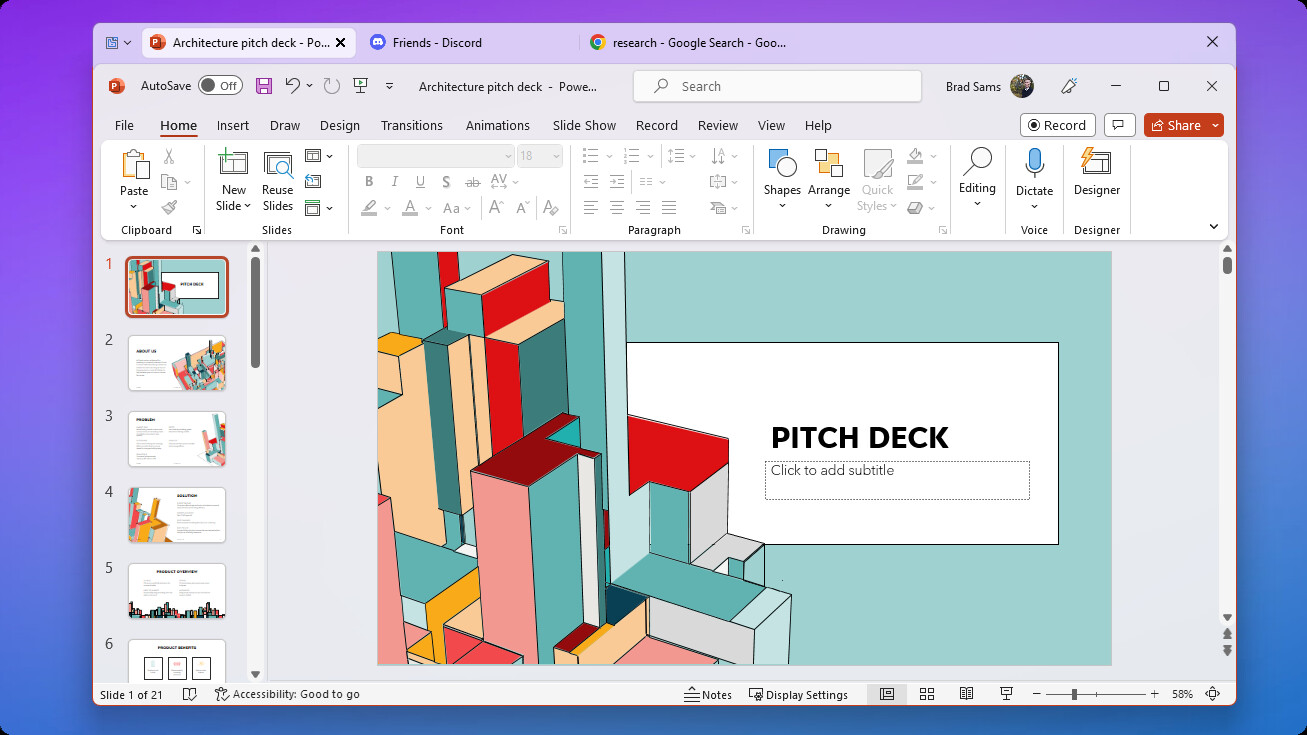Viewport: 1307px width, 735px height.
Task: Toggle underline formatting
Action: coord(419,181)
